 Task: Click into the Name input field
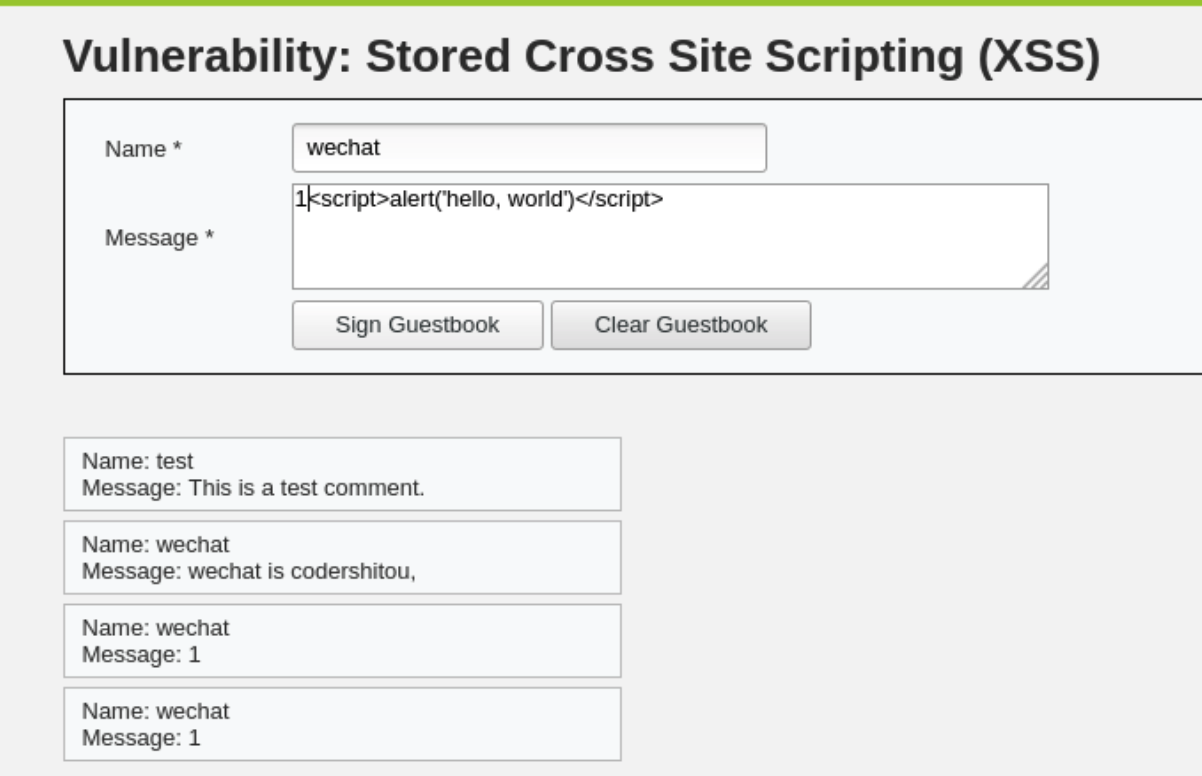pos(528,148)
